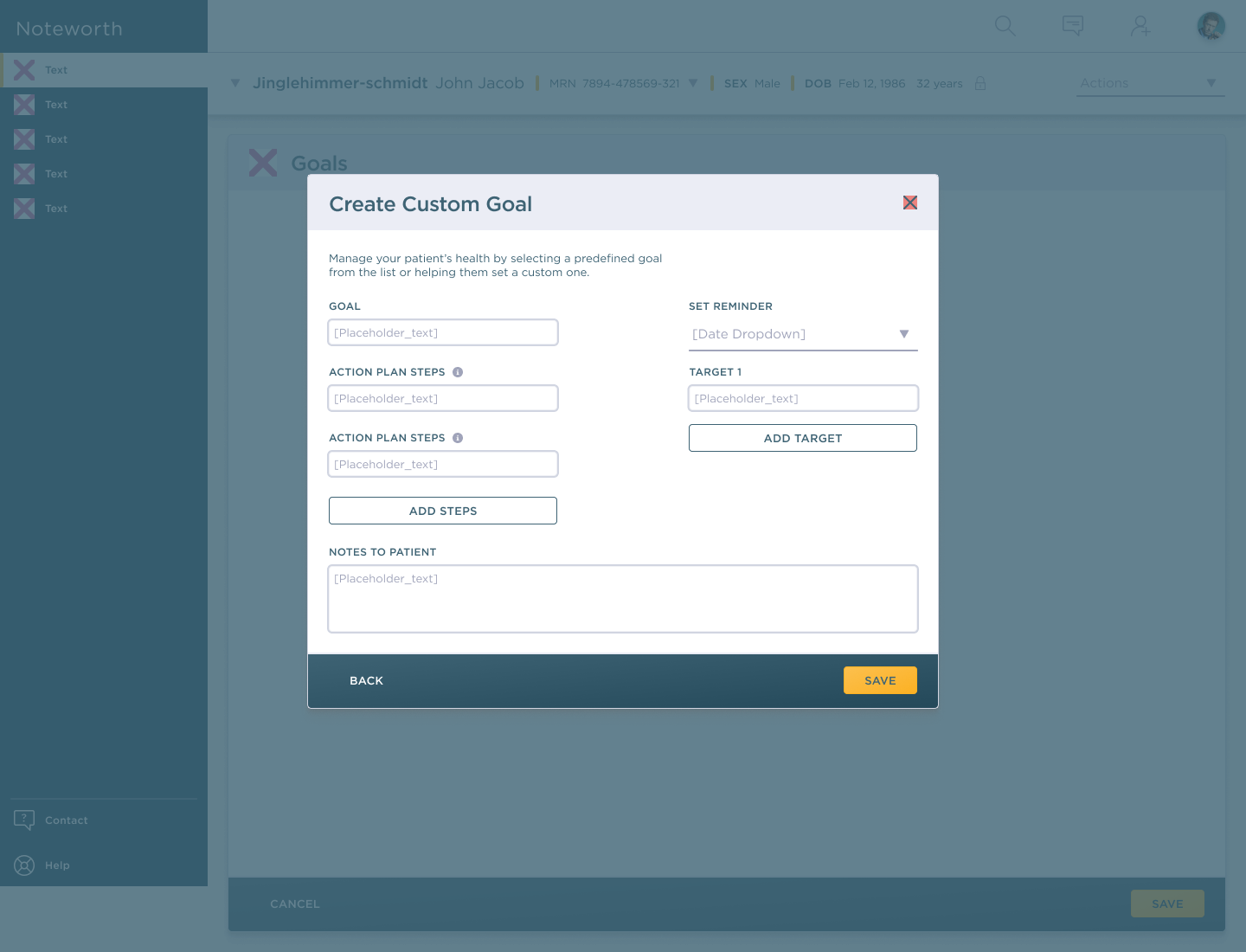Click the info icon beside second Action Plan Steps
This screenshot has height=952, width=1246.
(458, 438)
